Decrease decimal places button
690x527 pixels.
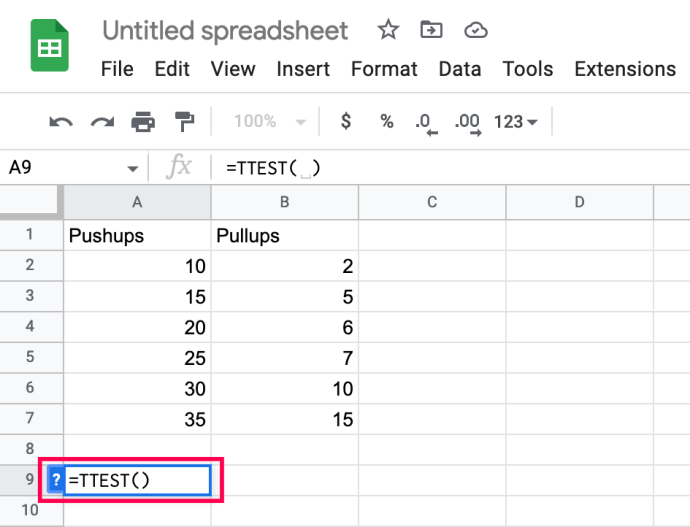tap(426, 122)
